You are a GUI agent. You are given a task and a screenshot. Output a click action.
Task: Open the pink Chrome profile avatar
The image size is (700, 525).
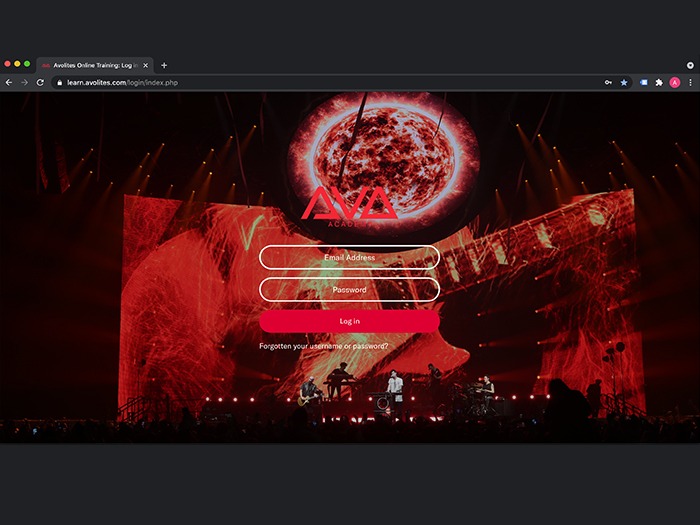[675, 82]
